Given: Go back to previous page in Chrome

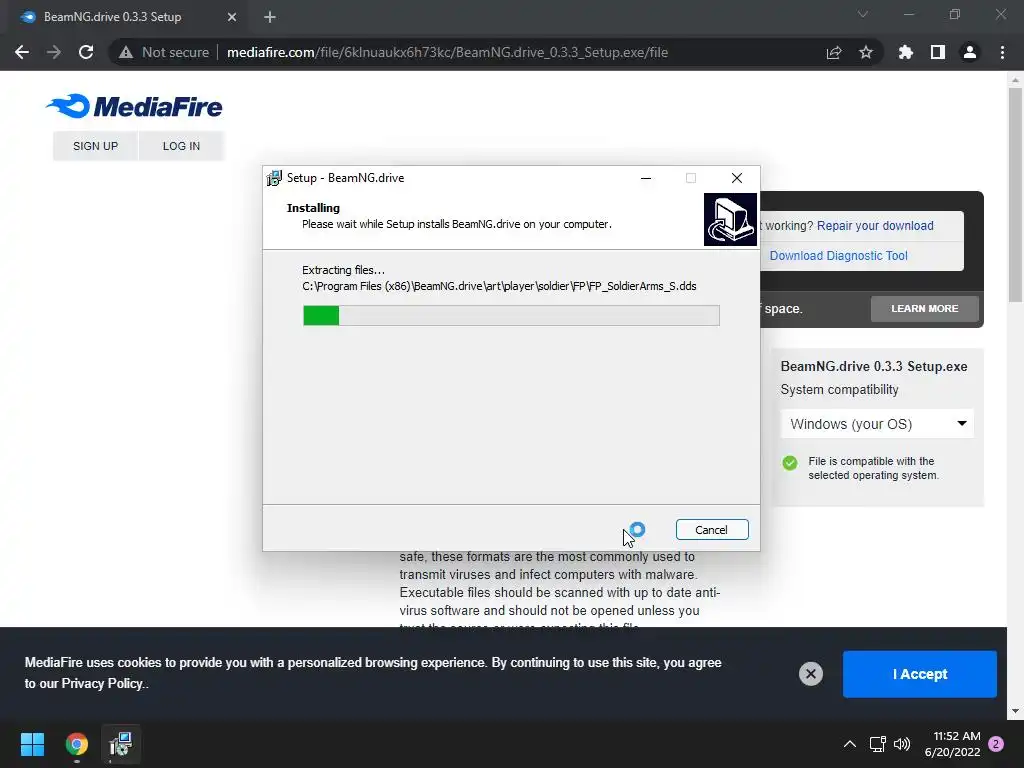Looking at the screenshot, I should [x=22, y=52].
